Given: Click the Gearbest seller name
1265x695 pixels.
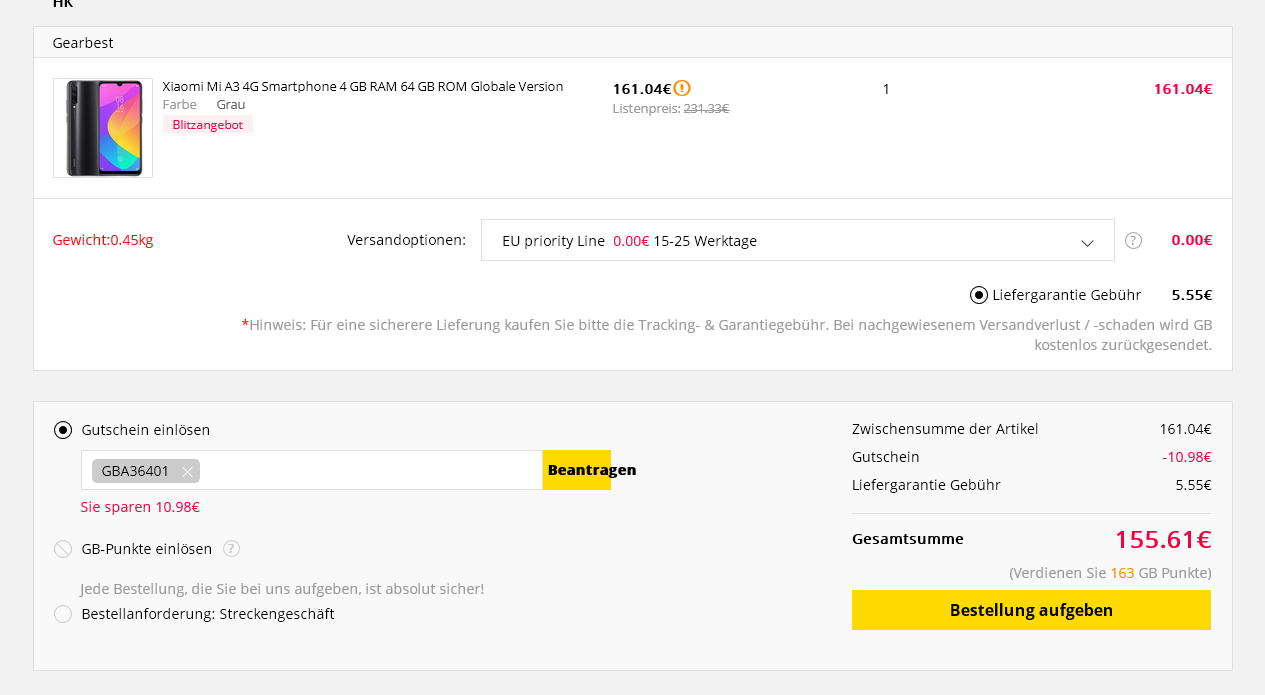Looking at the screenshot, I should [x=83, y=43].
